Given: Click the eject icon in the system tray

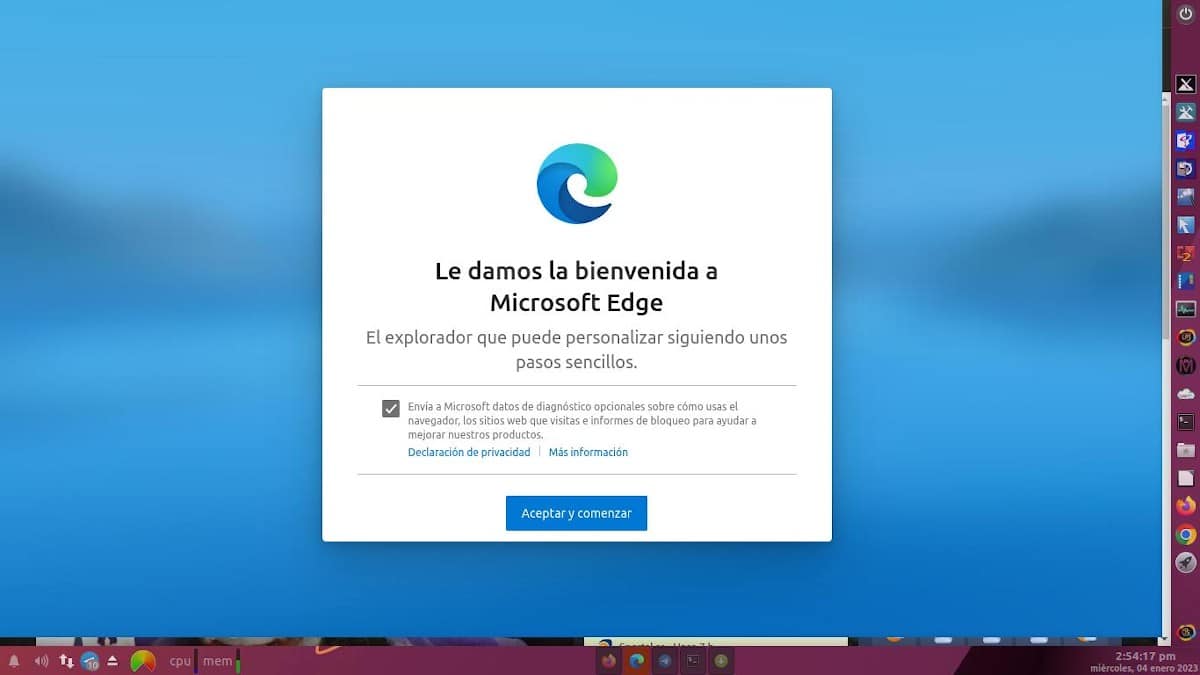Looking at the screenshot, I should pos(111,661).
